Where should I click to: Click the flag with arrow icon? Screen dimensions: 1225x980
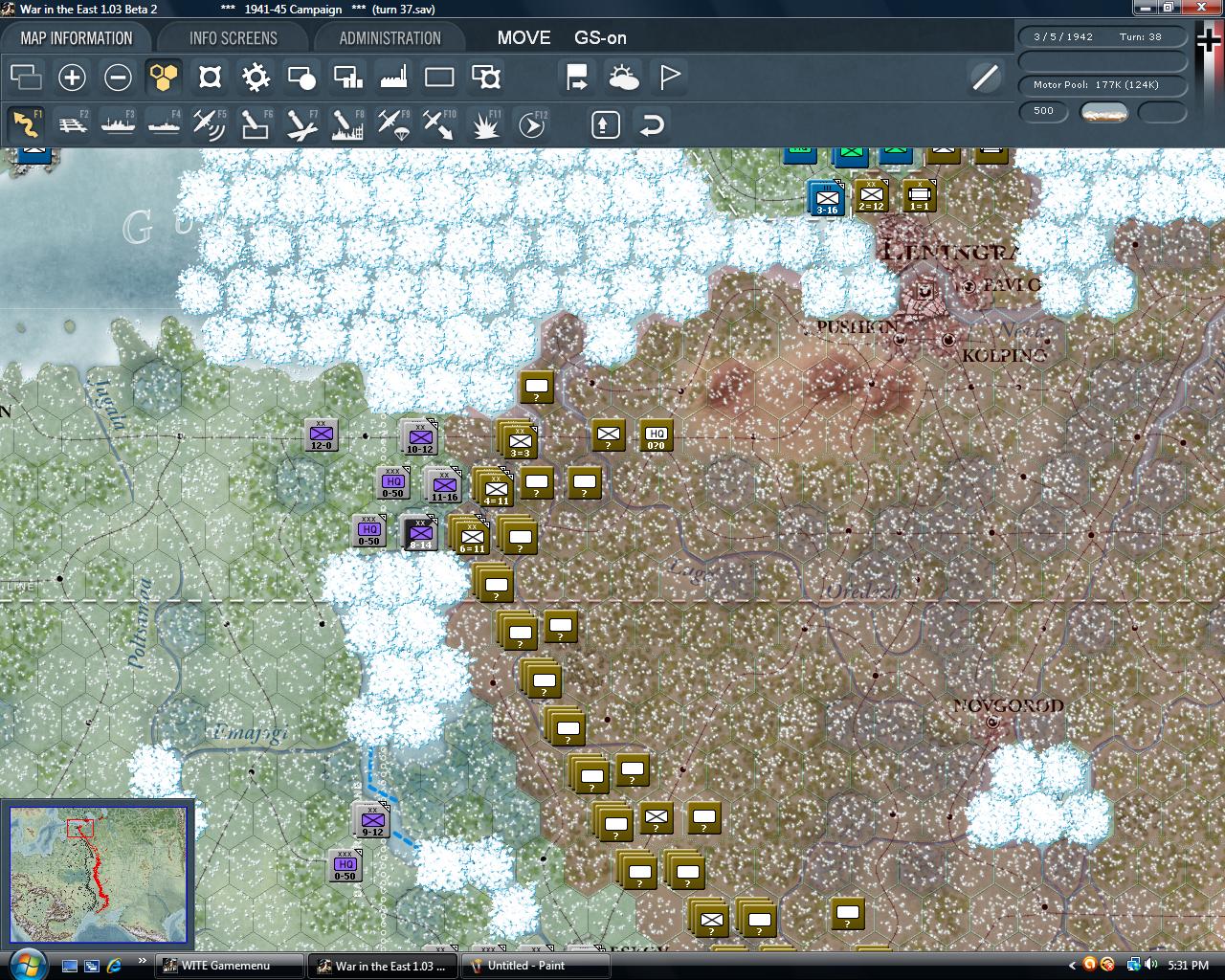577,77
